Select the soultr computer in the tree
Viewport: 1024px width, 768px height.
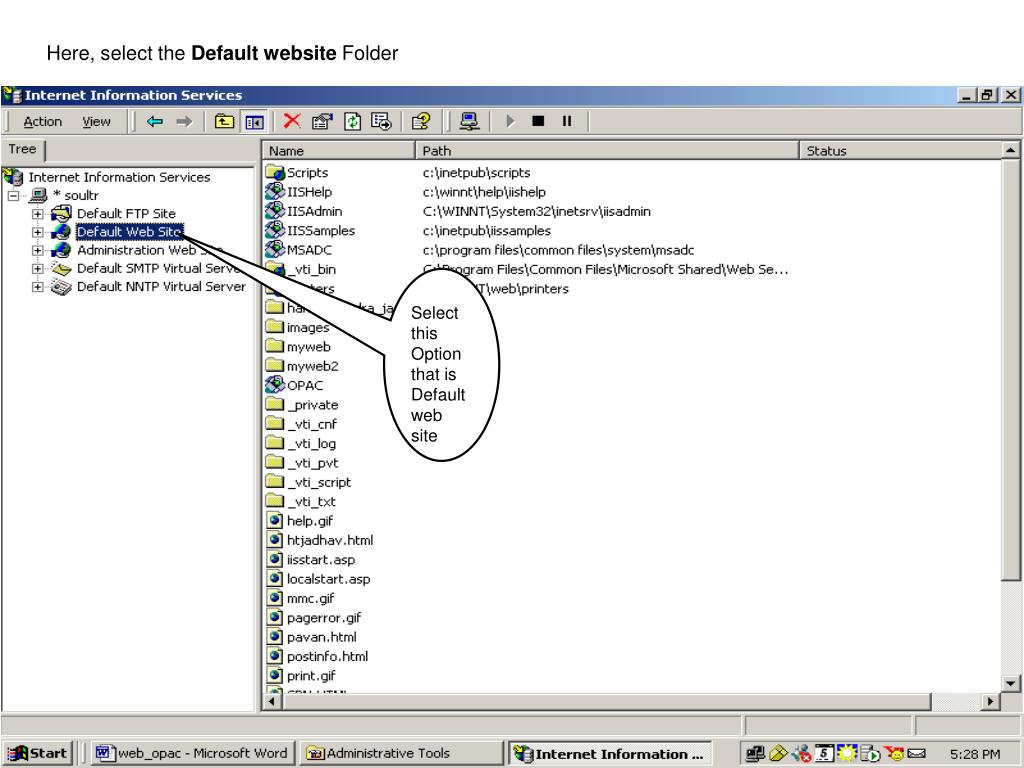point(76,195)
